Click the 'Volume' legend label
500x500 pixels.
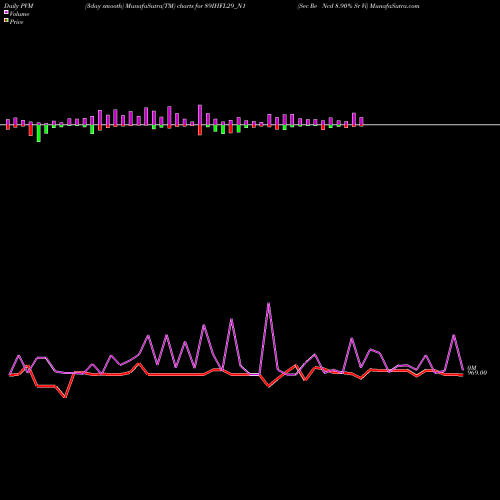(x=19, y=14)
